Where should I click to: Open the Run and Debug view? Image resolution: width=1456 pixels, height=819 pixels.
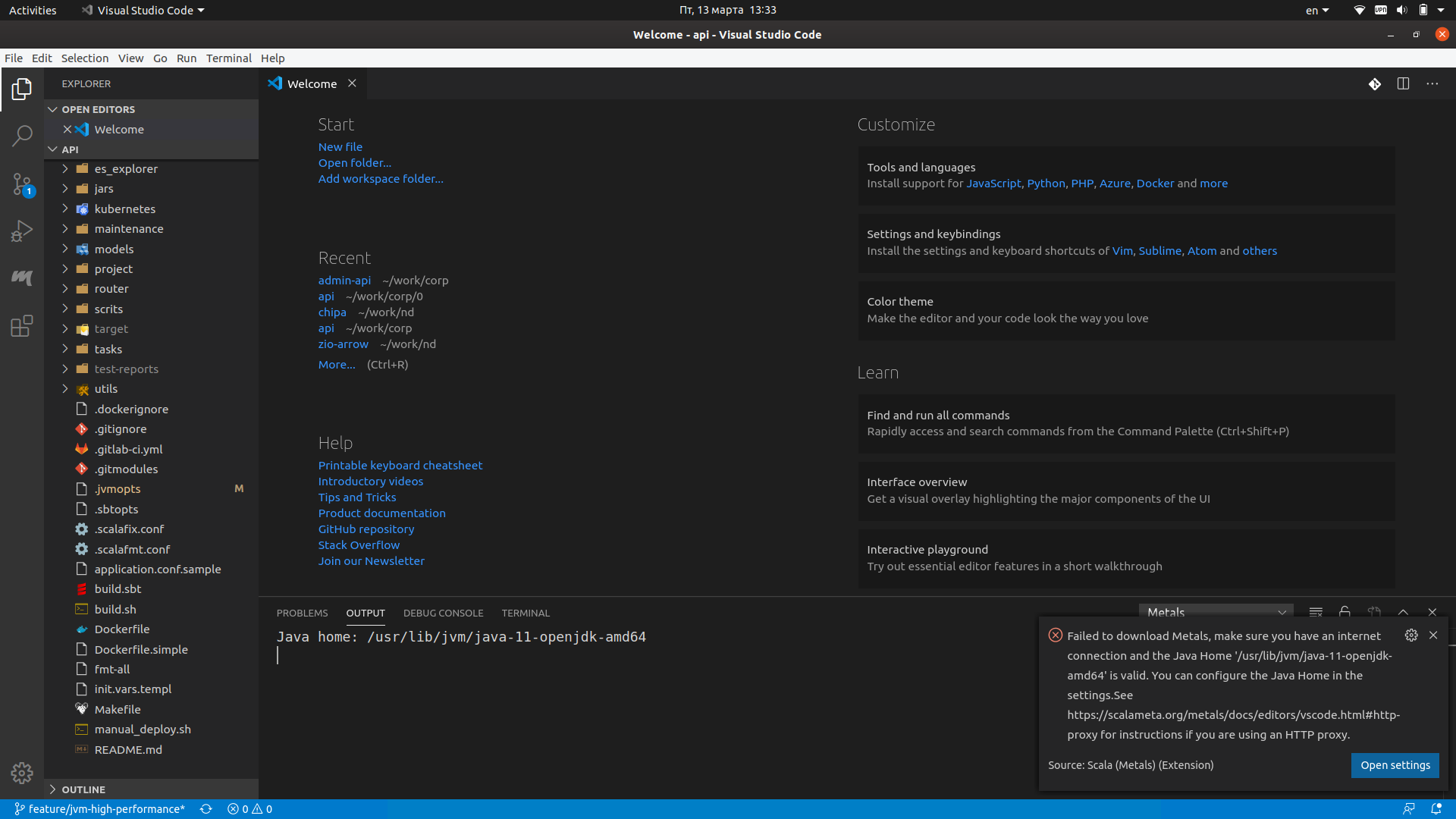(x=22, y=231)
